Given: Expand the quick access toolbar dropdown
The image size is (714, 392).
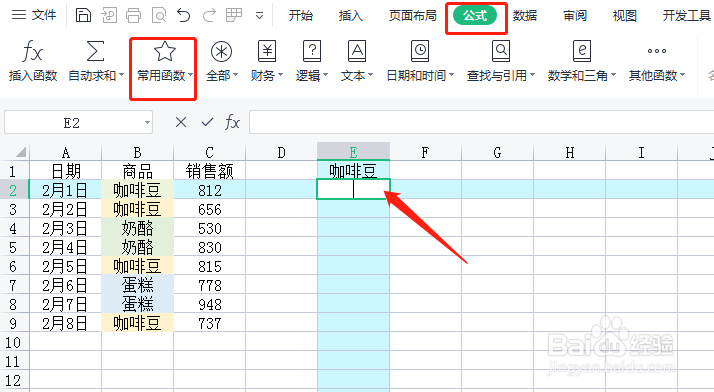Looking at the screenshot, I should (260, 16).
